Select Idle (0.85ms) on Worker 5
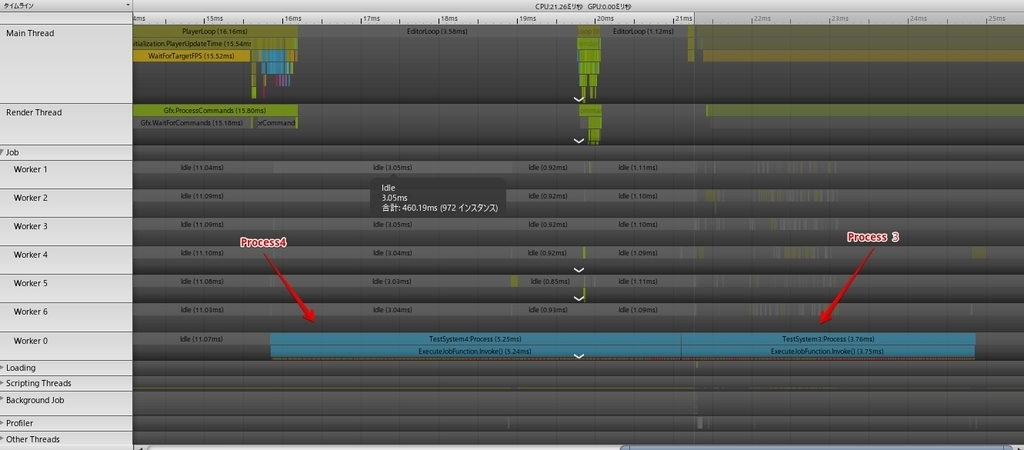1024x450 pixels. tap(550, 281)
